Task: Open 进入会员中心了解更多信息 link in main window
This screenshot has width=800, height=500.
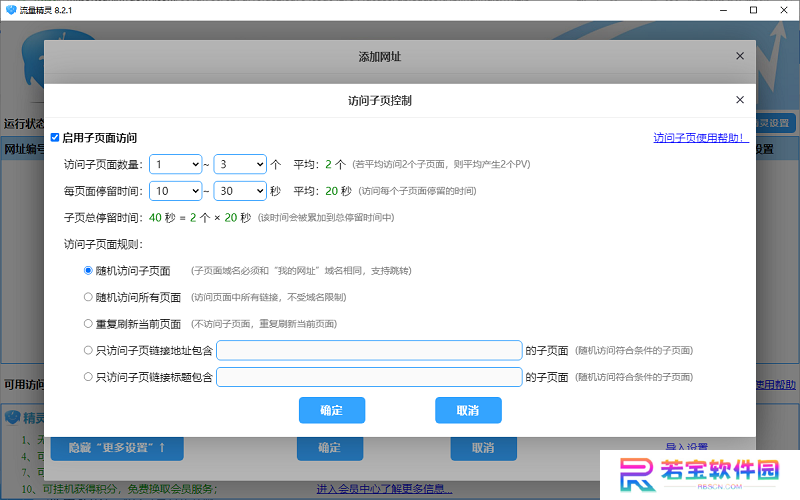Action: (384, 489)
